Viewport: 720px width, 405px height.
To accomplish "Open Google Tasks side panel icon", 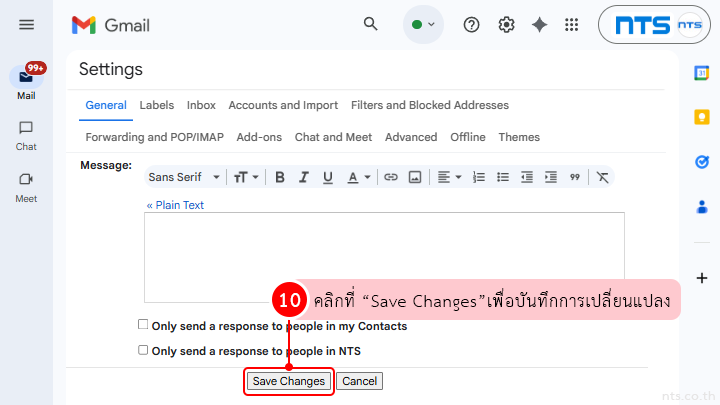I will coord(702,162).
